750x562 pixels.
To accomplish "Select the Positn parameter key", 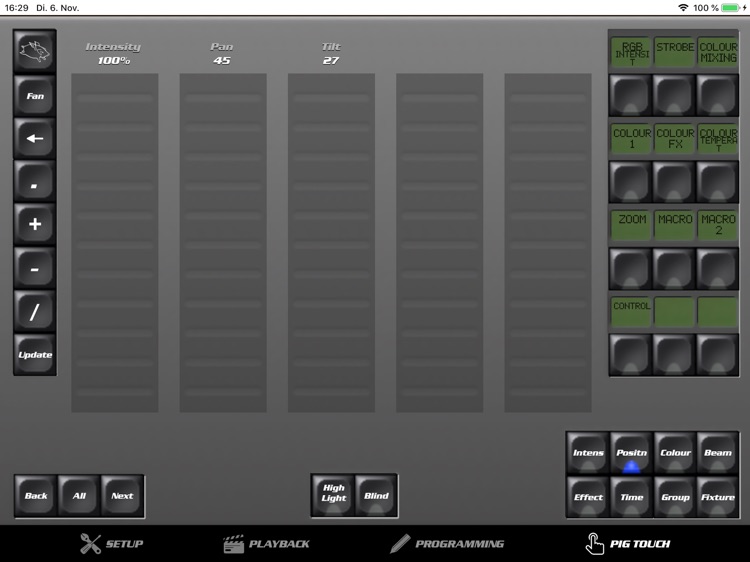I will (631, 453).
